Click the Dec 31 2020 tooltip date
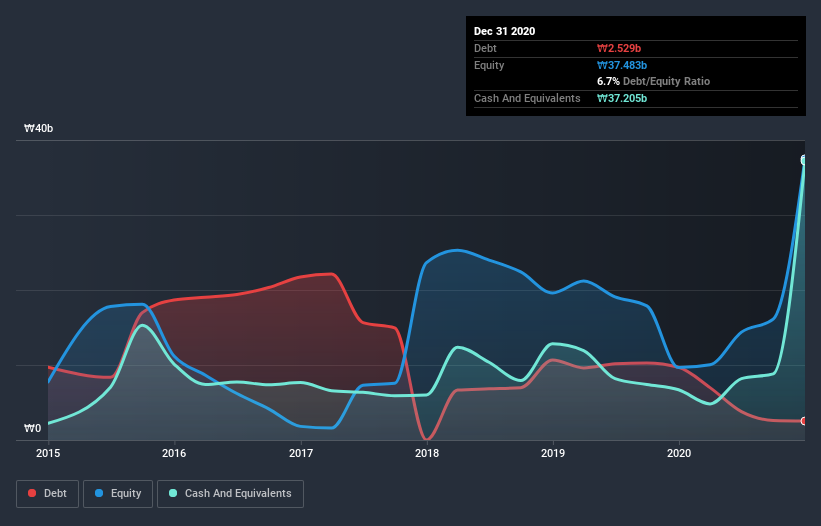This screenshot has height=526, width=821. click(504, 31)
